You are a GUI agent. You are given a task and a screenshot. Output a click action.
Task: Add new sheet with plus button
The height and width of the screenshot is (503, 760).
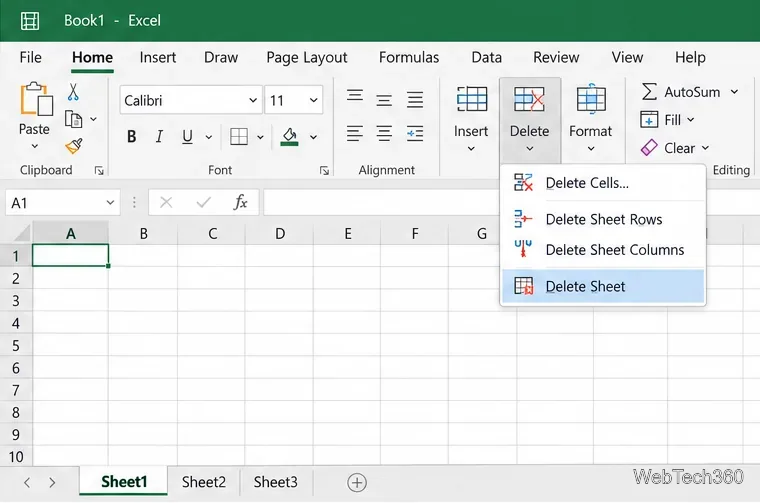pyautogui.click(x=357, y=483)
